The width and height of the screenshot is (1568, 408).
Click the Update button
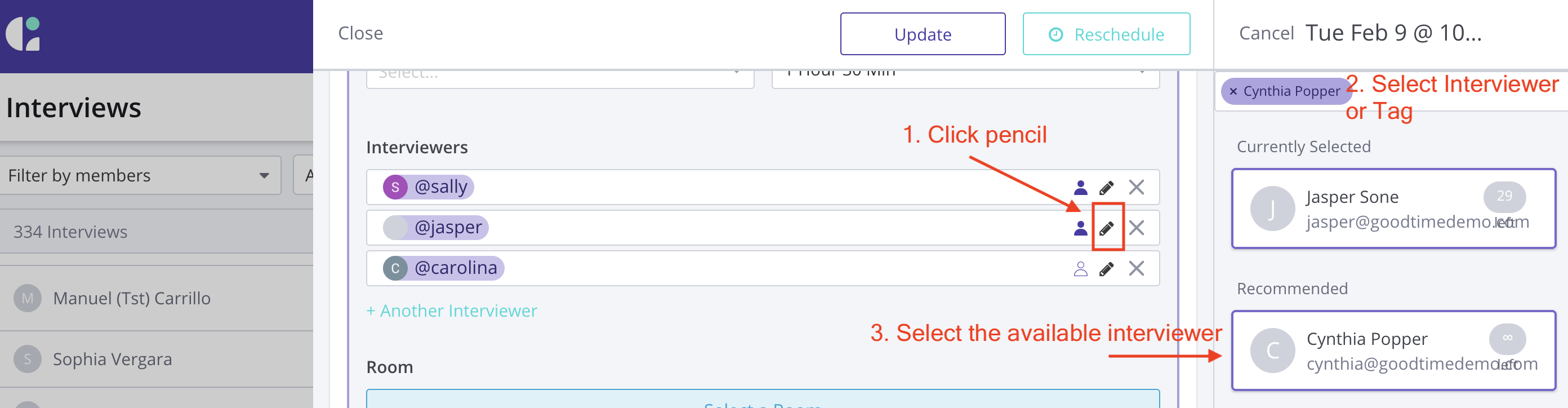922,34
